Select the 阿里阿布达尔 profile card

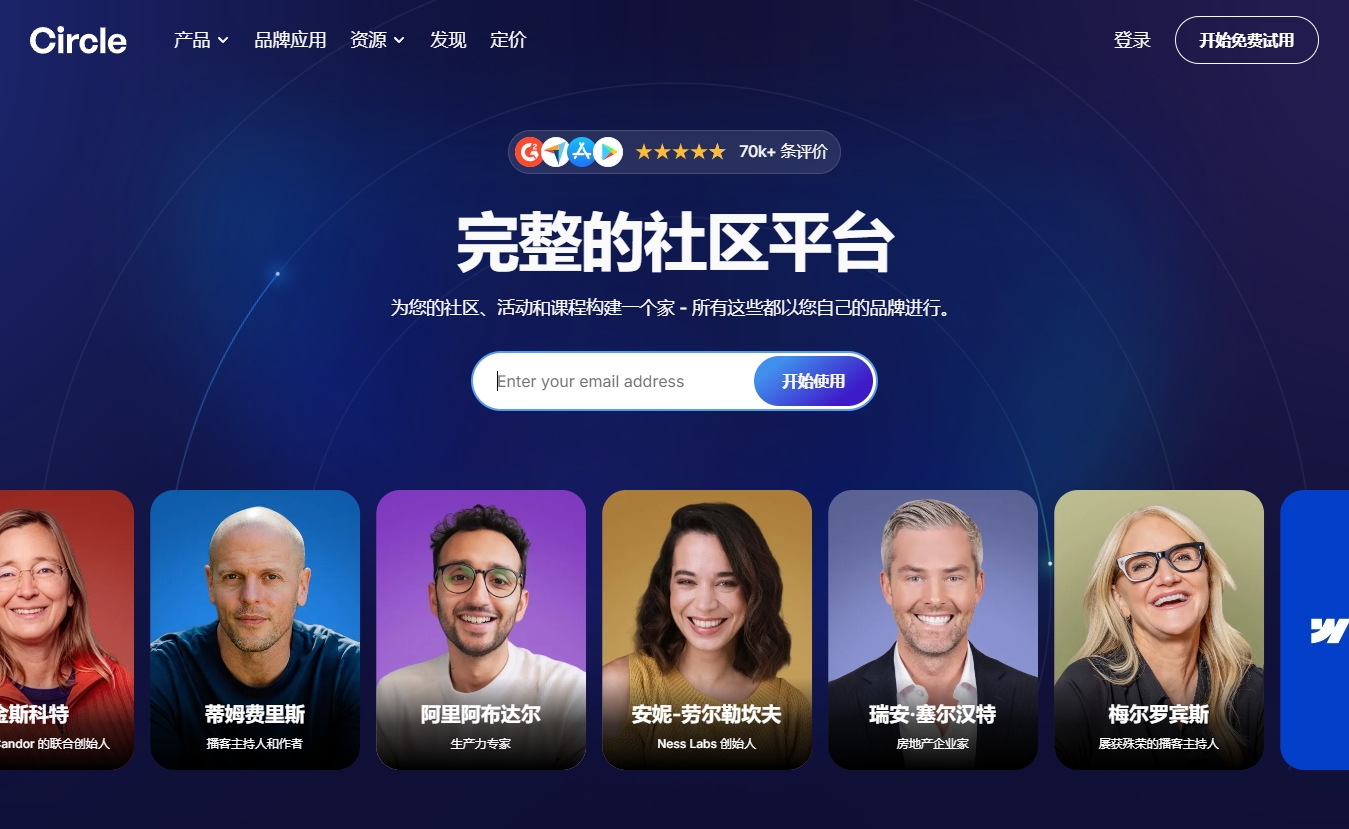481,630
